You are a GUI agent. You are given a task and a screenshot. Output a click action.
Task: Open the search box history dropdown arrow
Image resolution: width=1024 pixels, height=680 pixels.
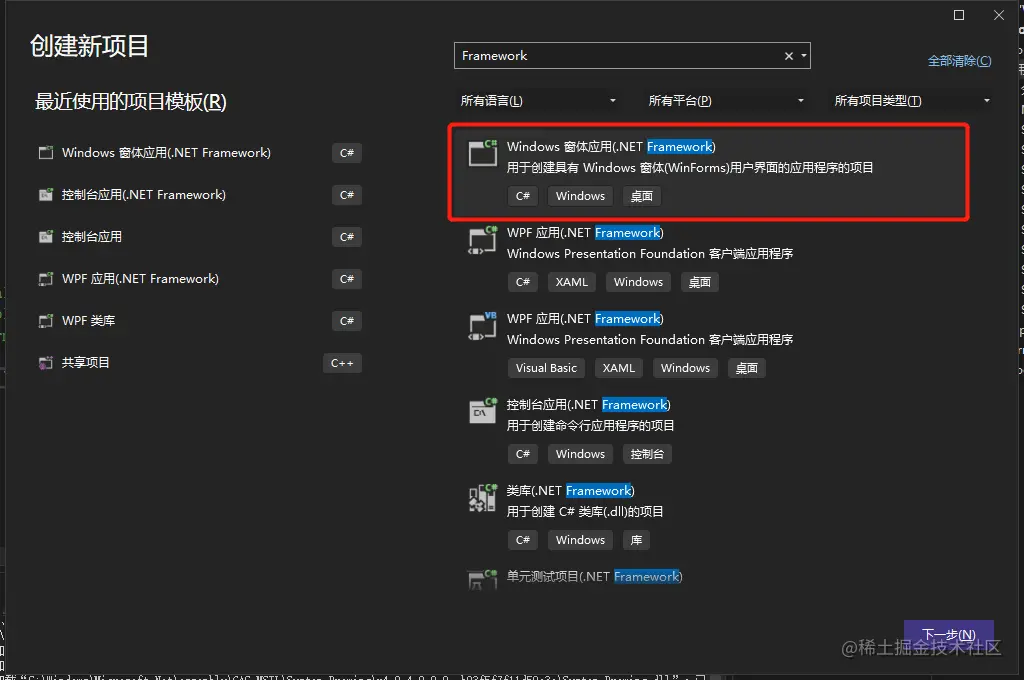[x=804, y=56]
